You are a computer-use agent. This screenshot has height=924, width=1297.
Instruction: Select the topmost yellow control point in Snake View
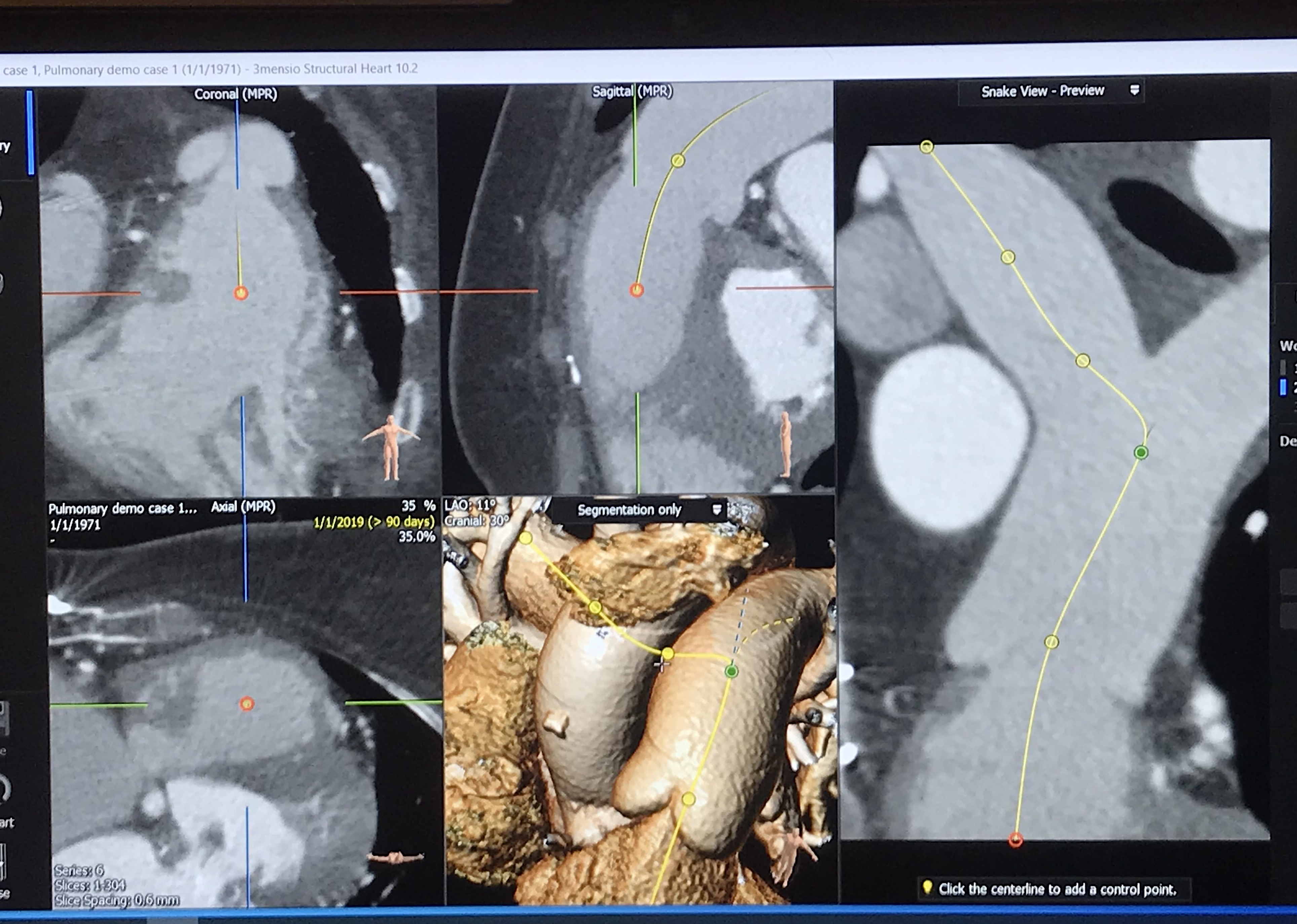coord(927,147)
